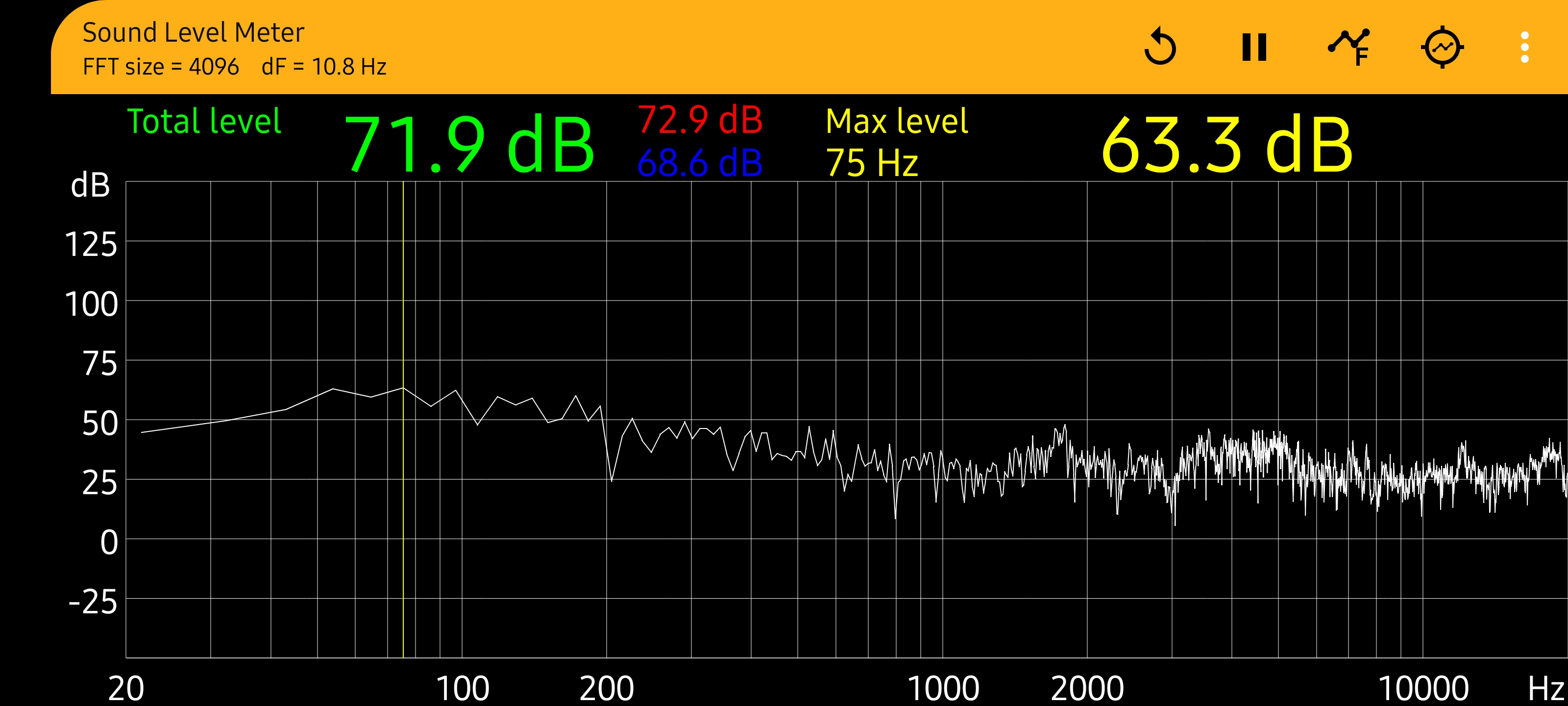
Task: Tap the dF = 10.8 Hz label
Action: pos(324,66)
